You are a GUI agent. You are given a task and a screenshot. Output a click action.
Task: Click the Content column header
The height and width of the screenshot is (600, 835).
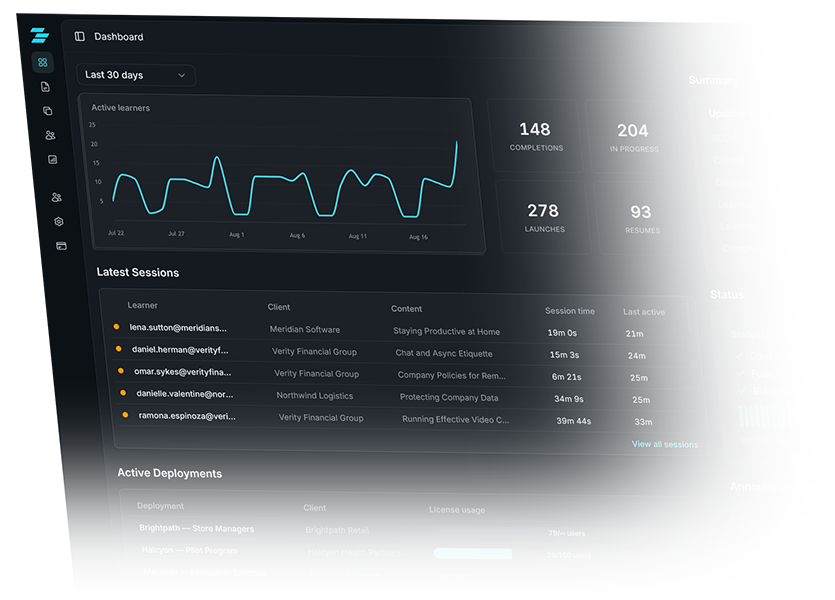coord(406,308)
